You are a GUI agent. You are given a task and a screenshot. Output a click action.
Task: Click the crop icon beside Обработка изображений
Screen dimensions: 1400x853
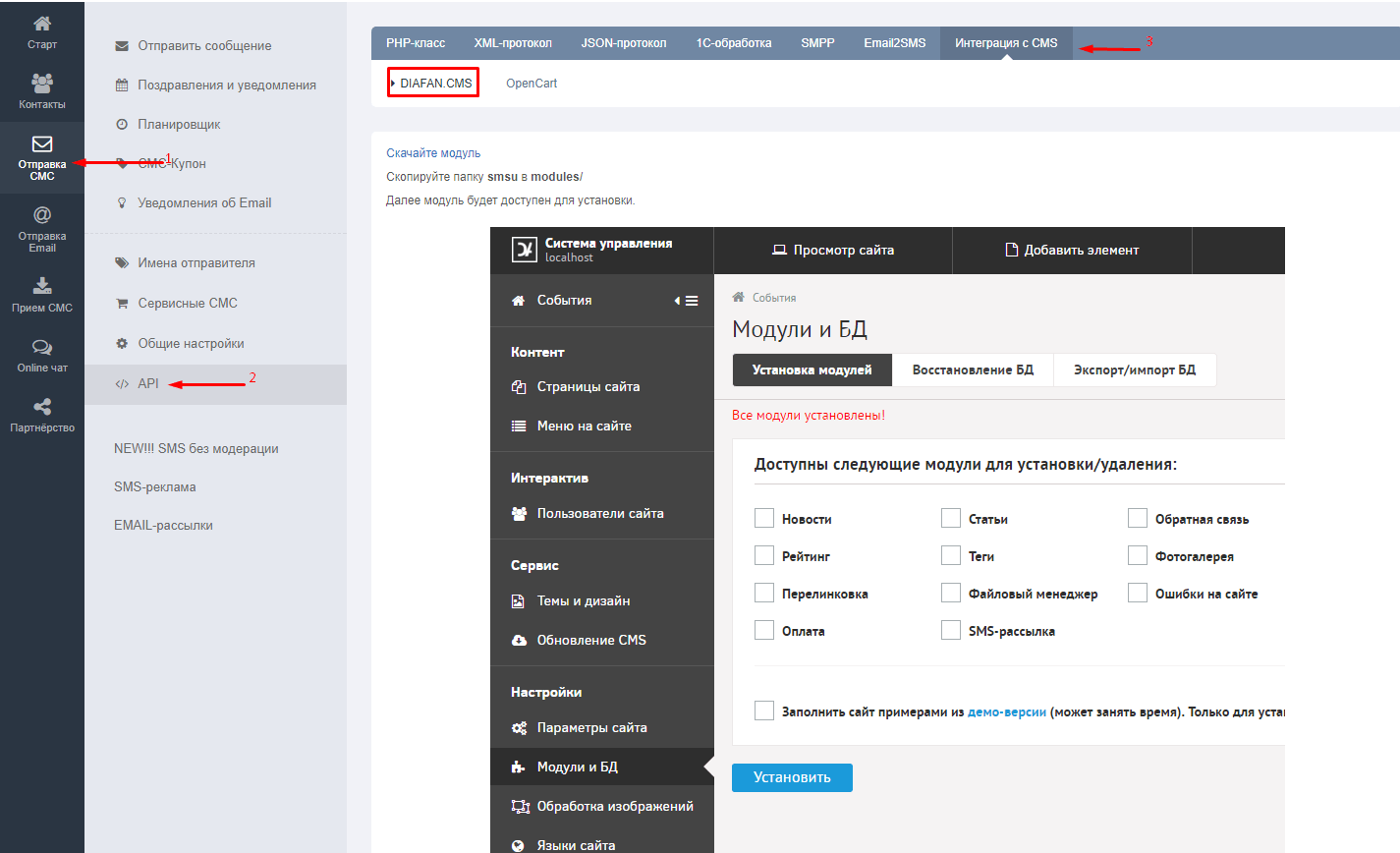point(520,807)
